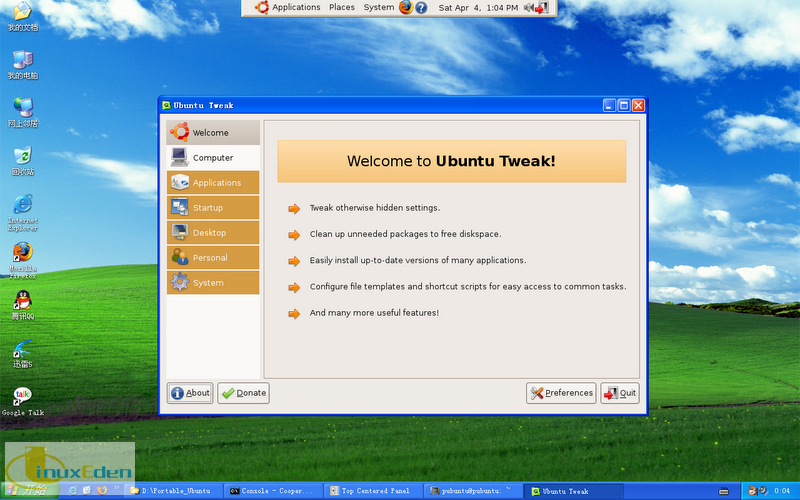Launch Firefox from the top panel
The width and height of the screenshot is (800, 500).
pyautogui.click(x=406, y=7)
